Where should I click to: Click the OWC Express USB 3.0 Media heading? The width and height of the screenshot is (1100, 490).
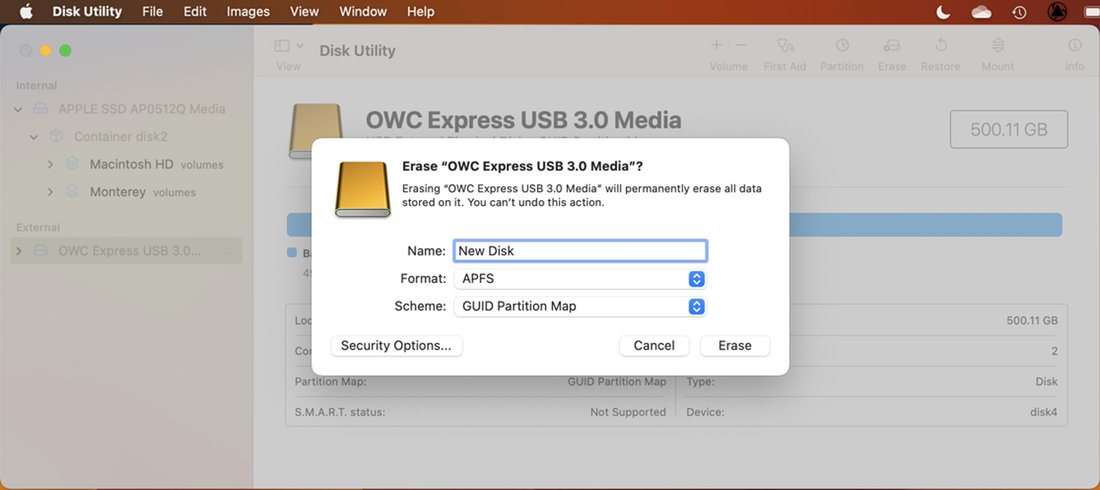click(523, 119)
